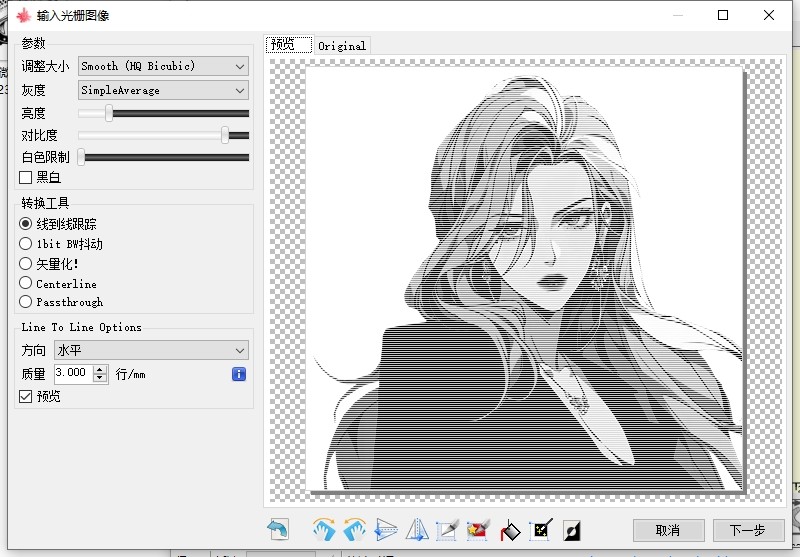Click the red app icon in title bar
Image resolution: width=800 pixels, height=557 pixels.
pyautogui.click(x=23, y=15)
